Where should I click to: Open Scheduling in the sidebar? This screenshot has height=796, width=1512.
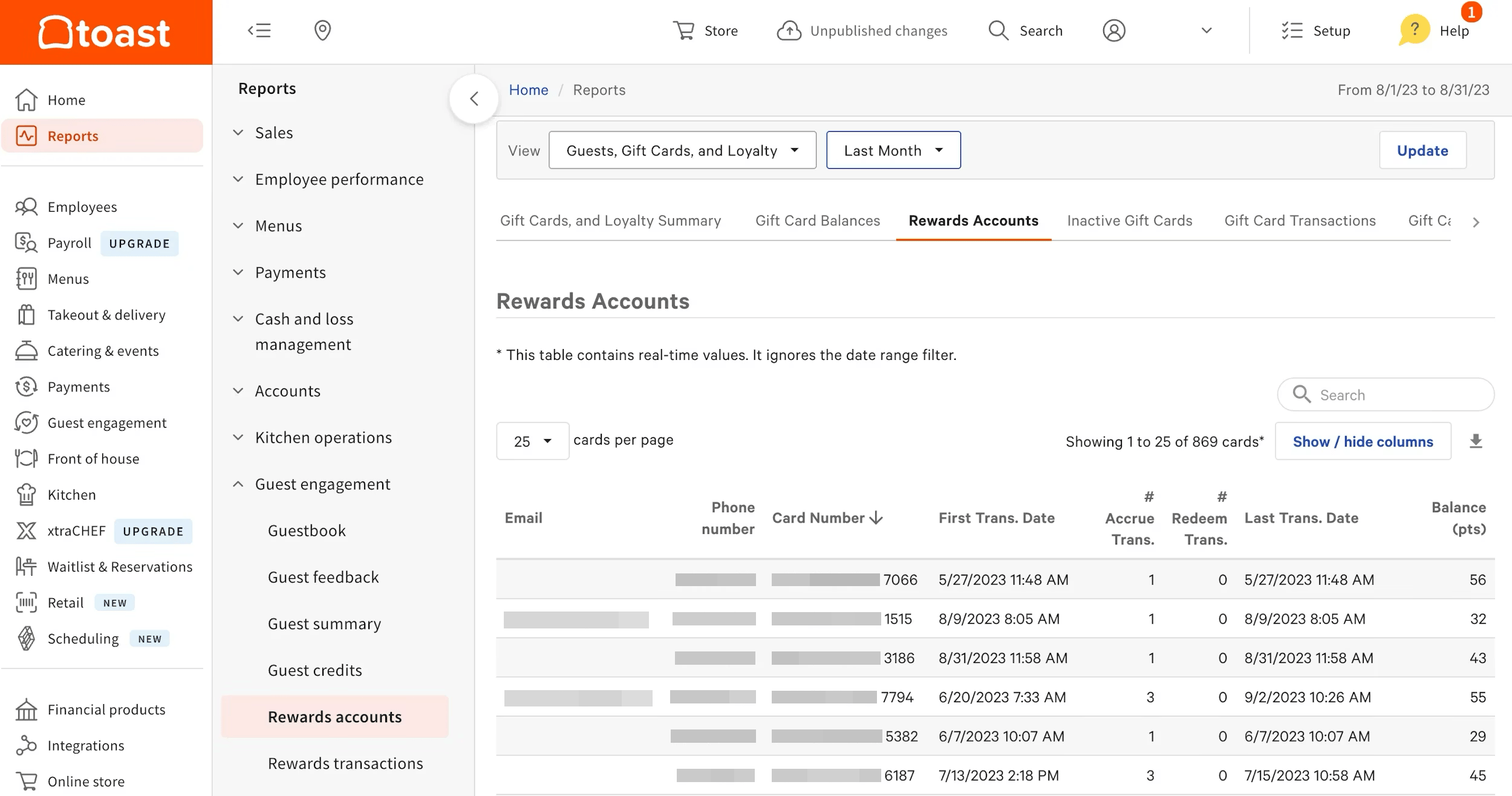(x=83, y=639)
